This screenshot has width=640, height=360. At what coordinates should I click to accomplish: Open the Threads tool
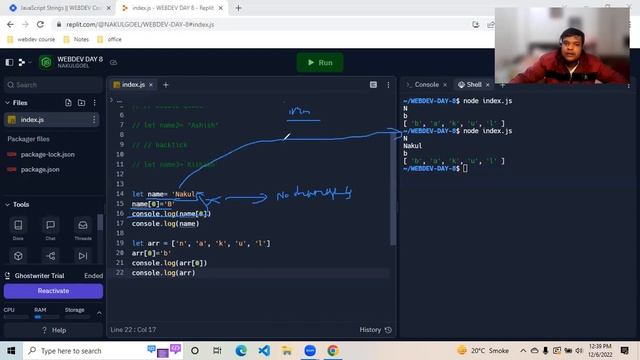(x=83, y=229)
